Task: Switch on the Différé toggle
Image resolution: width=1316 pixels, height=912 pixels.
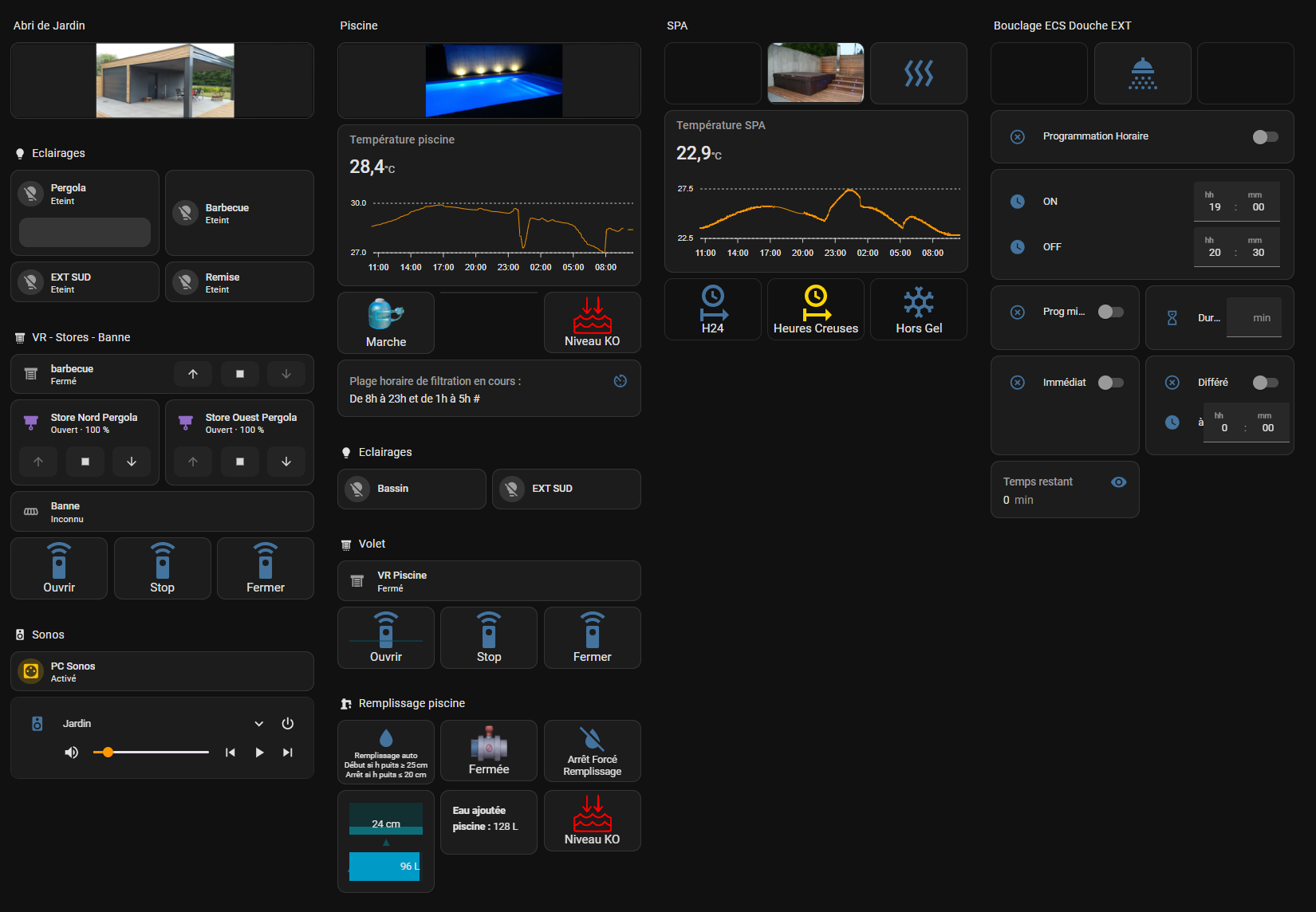Action: click(x=1265, y=383)
